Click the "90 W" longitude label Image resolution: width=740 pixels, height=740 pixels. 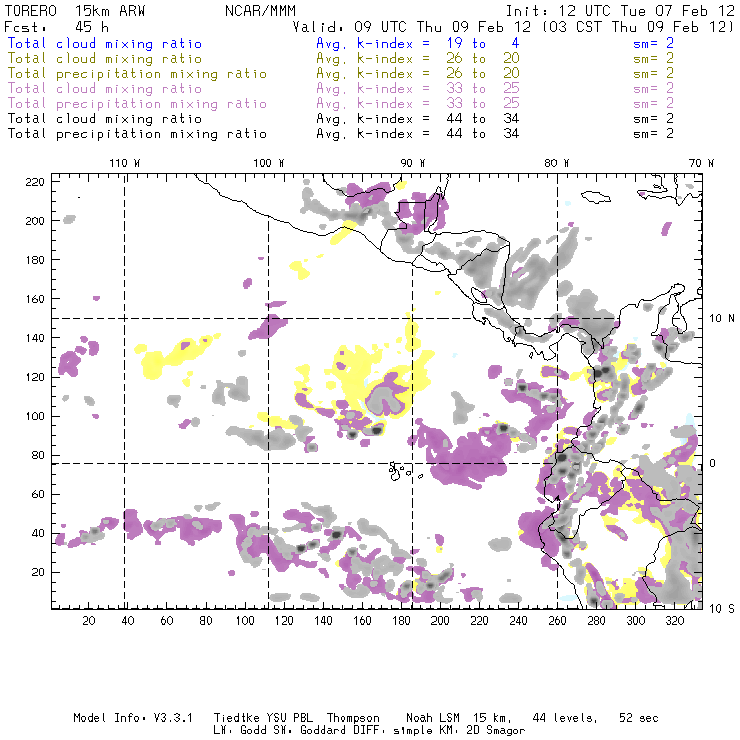413,163
